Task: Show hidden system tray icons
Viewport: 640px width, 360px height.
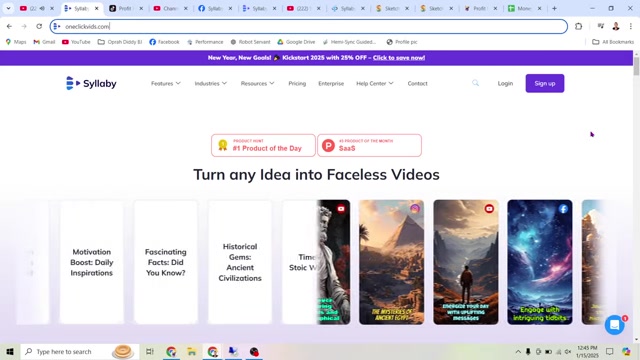Action: [518, 351]
